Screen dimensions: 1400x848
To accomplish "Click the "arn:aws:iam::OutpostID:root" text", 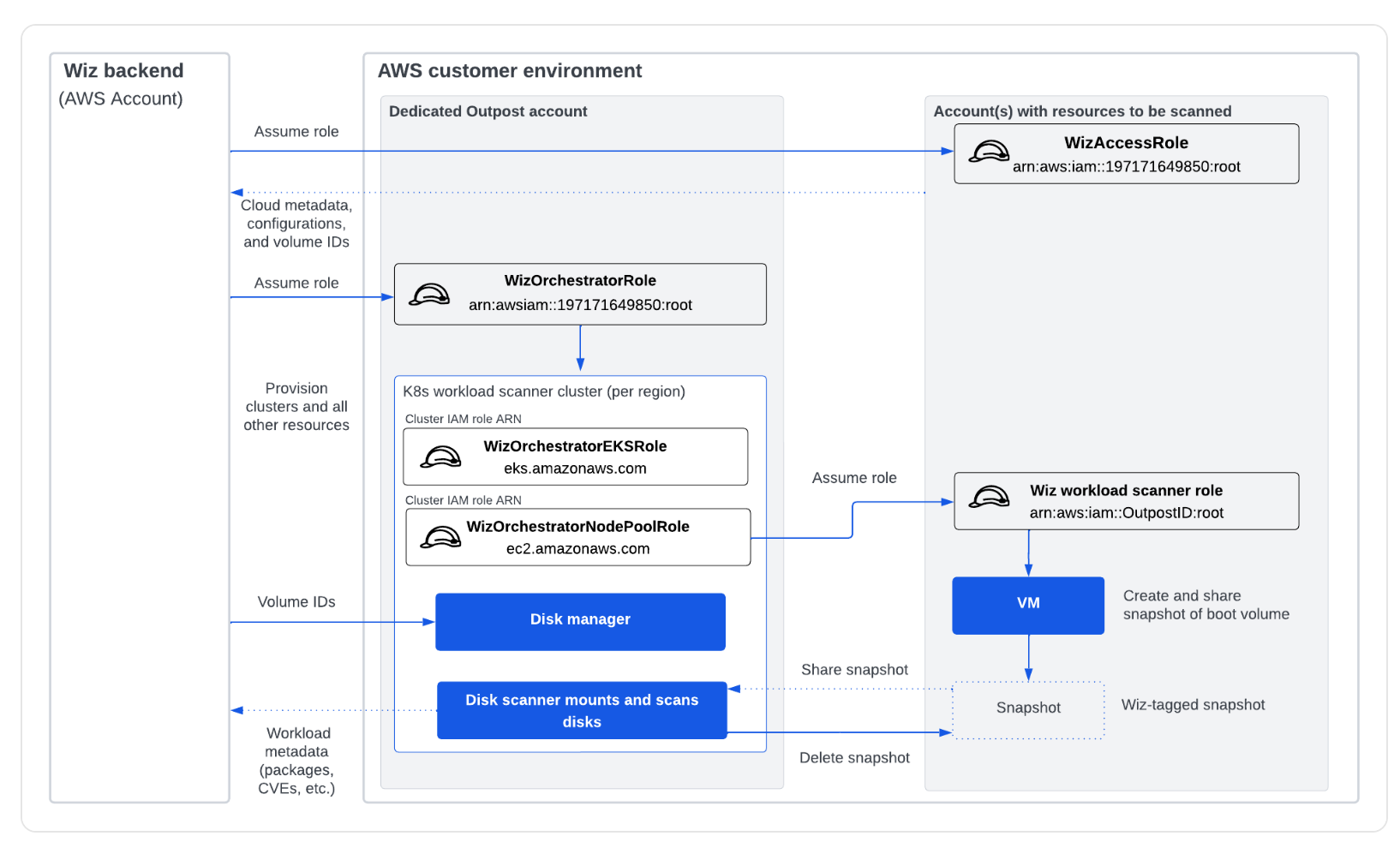I will 1127,513.
